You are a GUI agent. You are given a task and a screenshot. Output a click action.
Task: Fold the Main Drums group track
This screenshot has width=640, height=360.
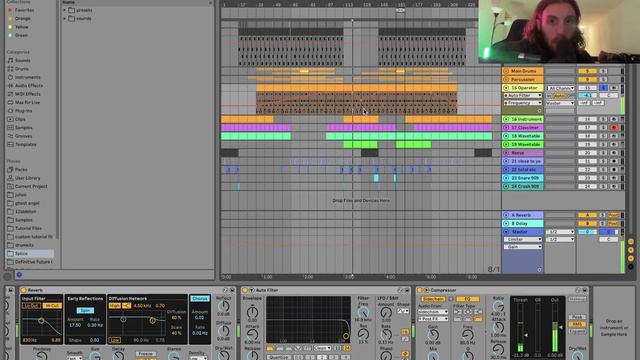click(x=506, y=71)
